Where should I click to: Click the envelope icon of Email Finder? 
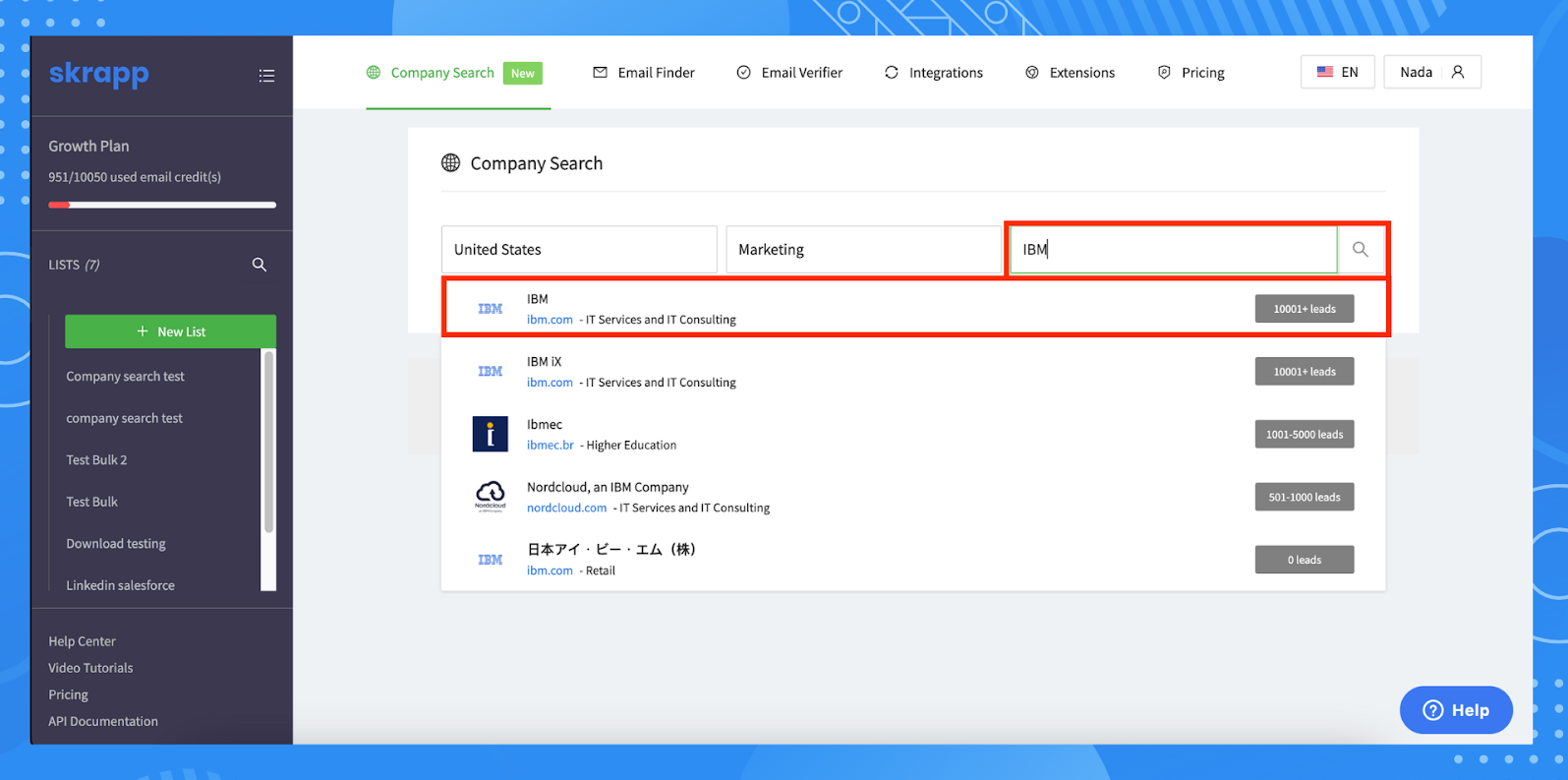[x=600, y=72]
